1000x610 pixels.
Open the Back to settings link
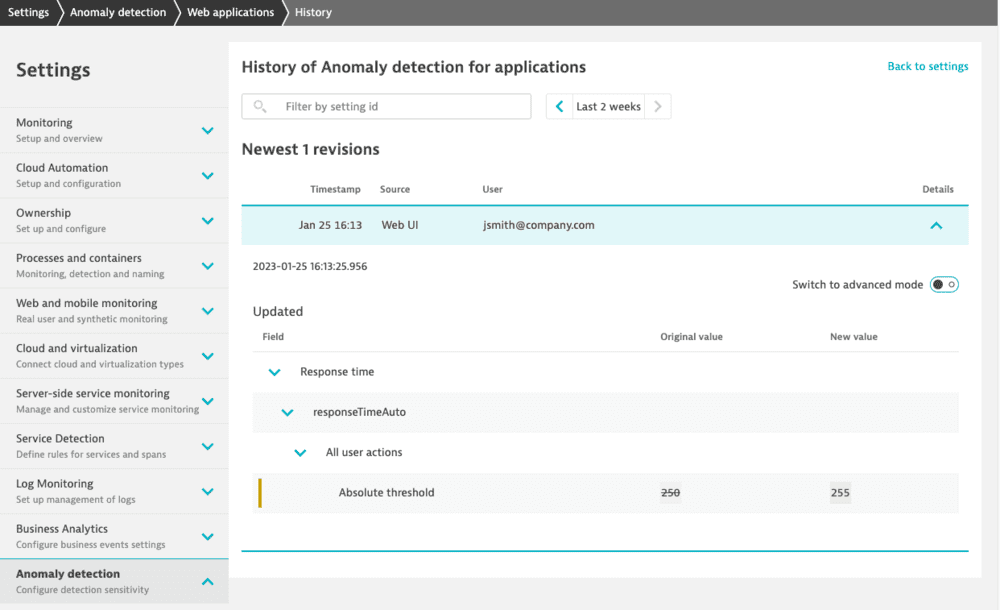click(928, 66)
